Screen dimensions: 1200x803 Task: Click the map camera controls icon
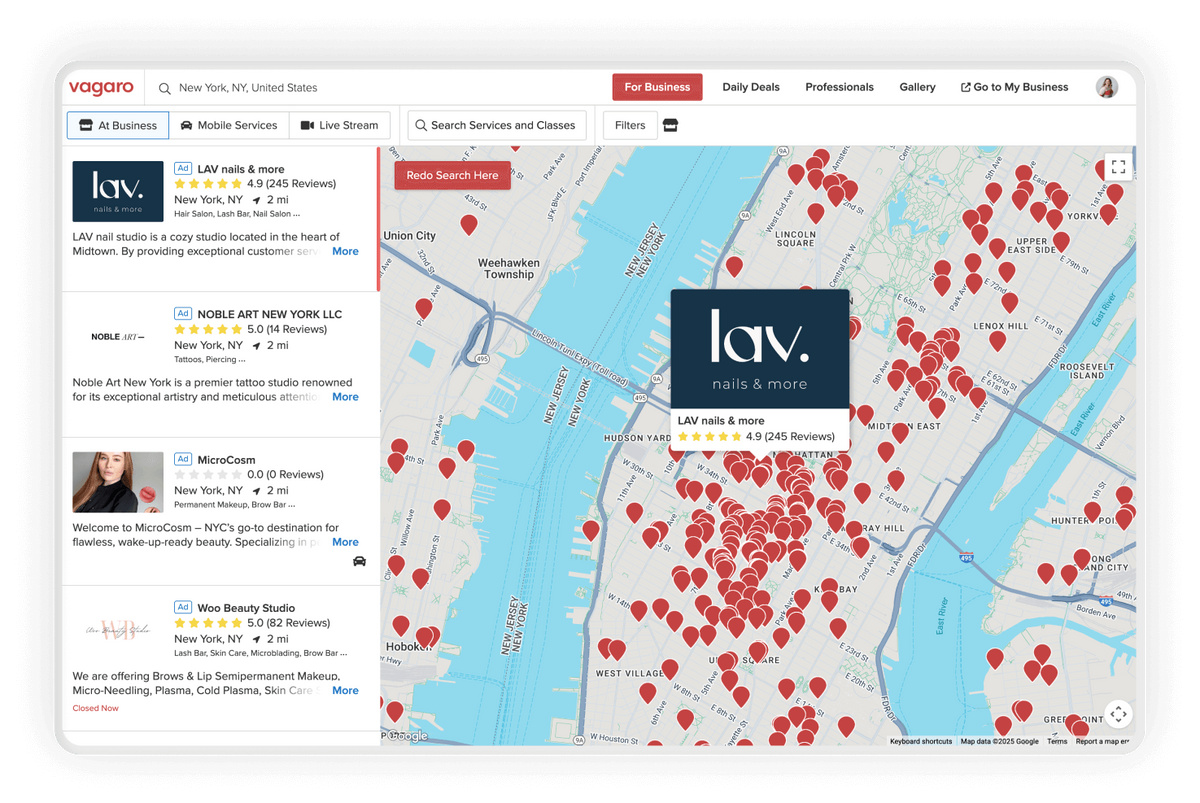pyautogui.click(x=1118, y=713)
